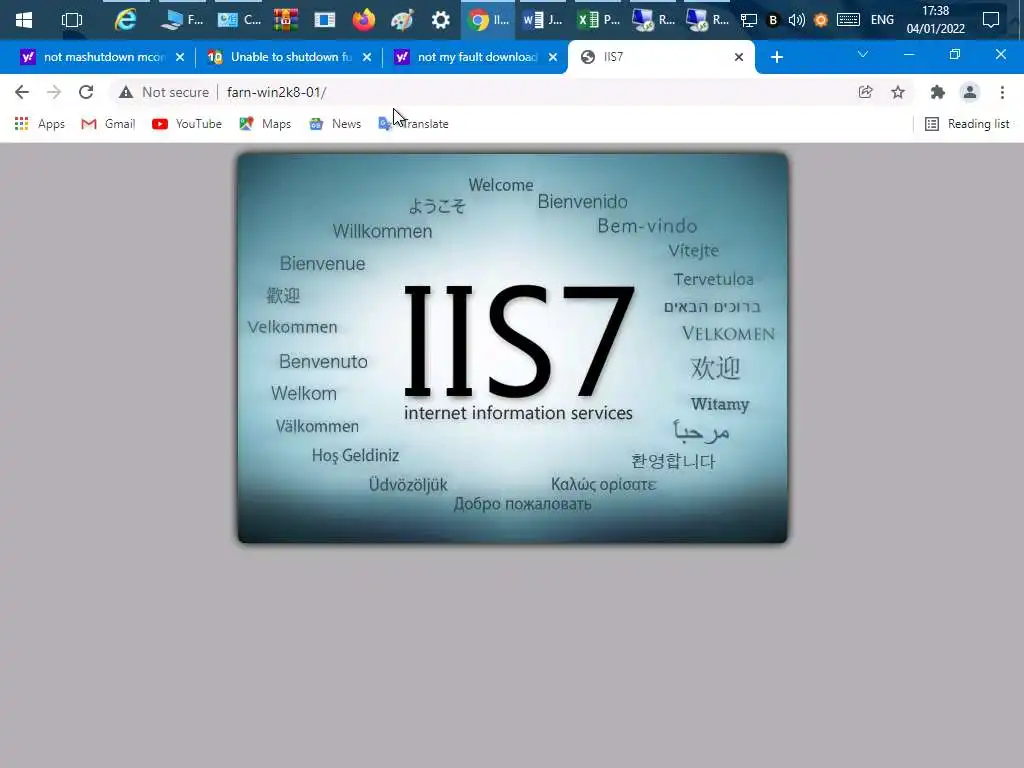Open the Maps bookmark
The width and height of the screenshot is (1024, 768).
click(265, 123)
